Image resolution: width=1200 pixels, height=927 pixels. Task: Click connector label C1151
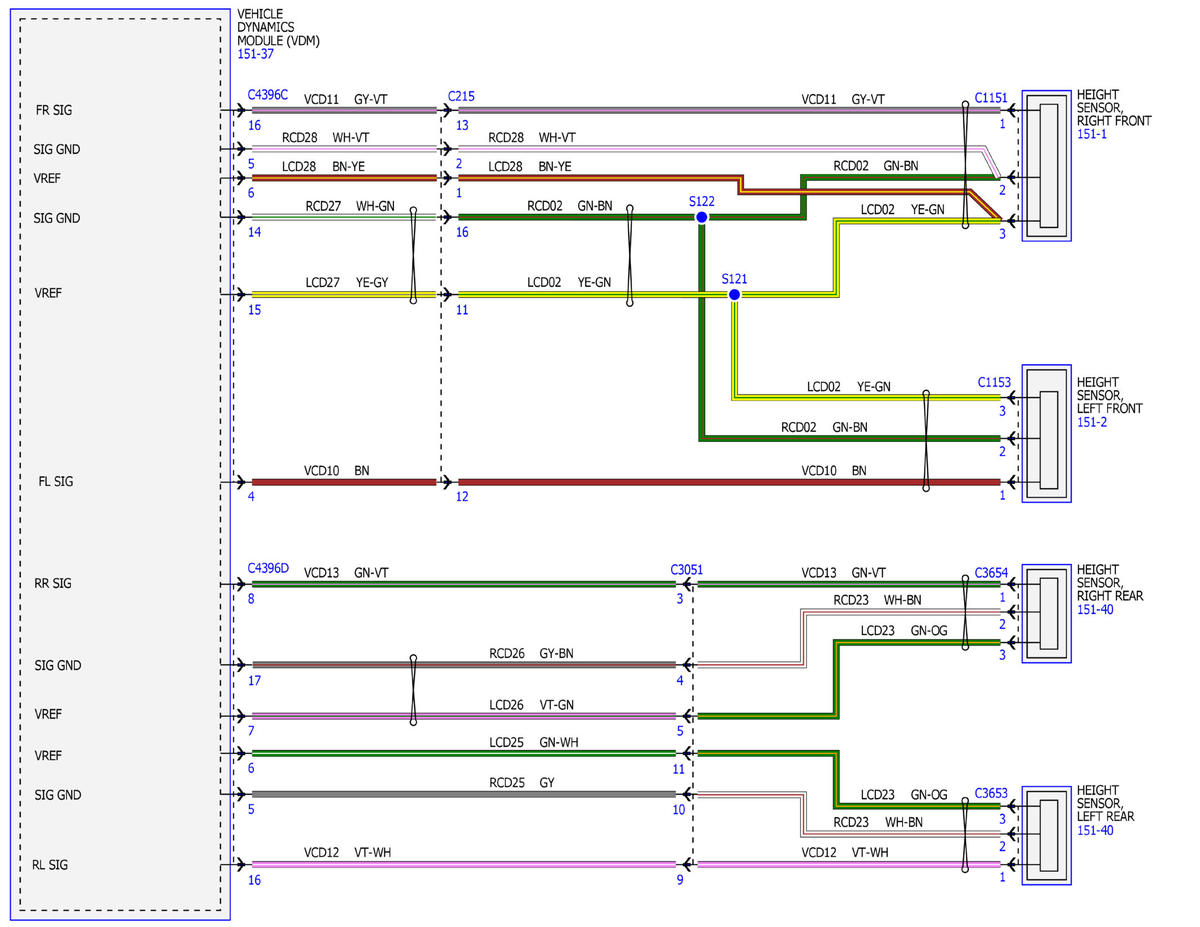tap(992, 99)
